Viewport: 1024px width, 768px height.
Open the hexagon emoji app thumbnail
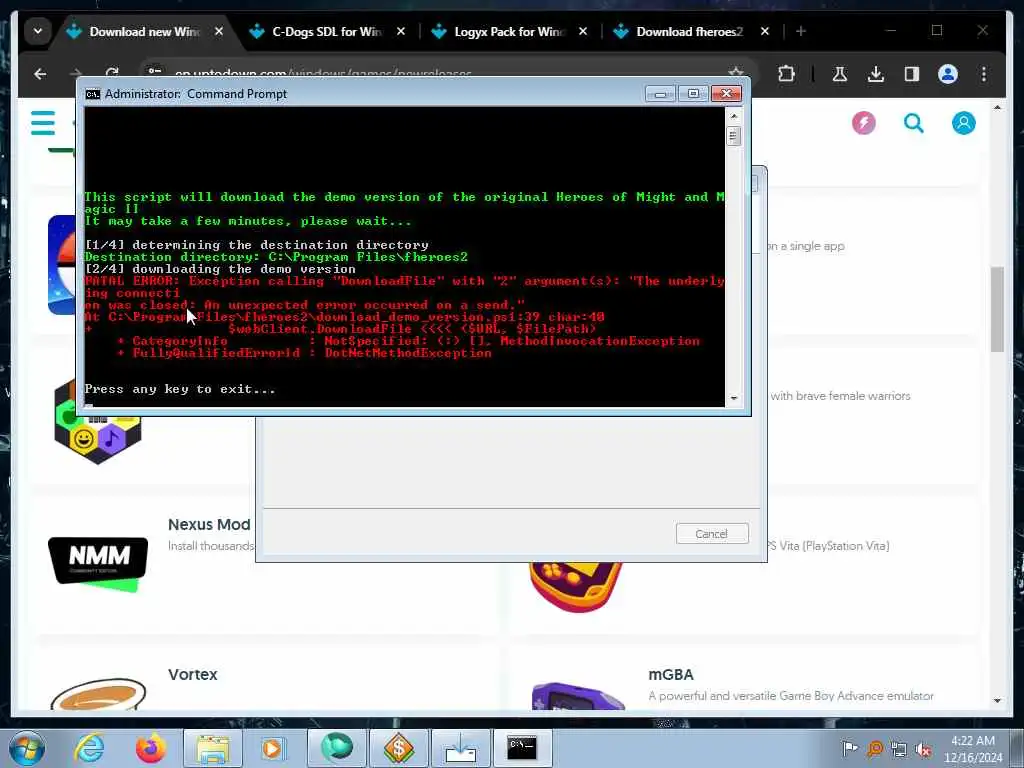point(98,422)
